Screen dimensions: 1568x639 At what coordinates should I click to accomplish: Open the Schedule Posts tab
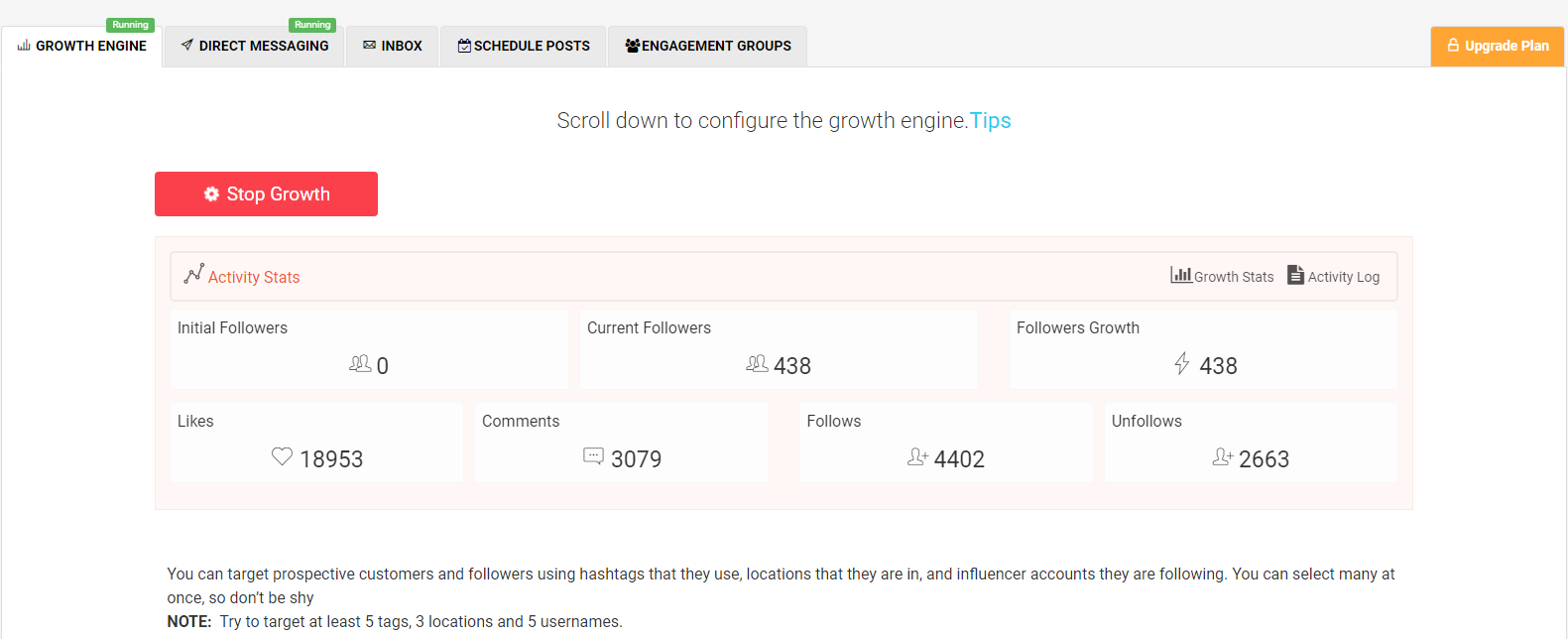coord(523,46)
